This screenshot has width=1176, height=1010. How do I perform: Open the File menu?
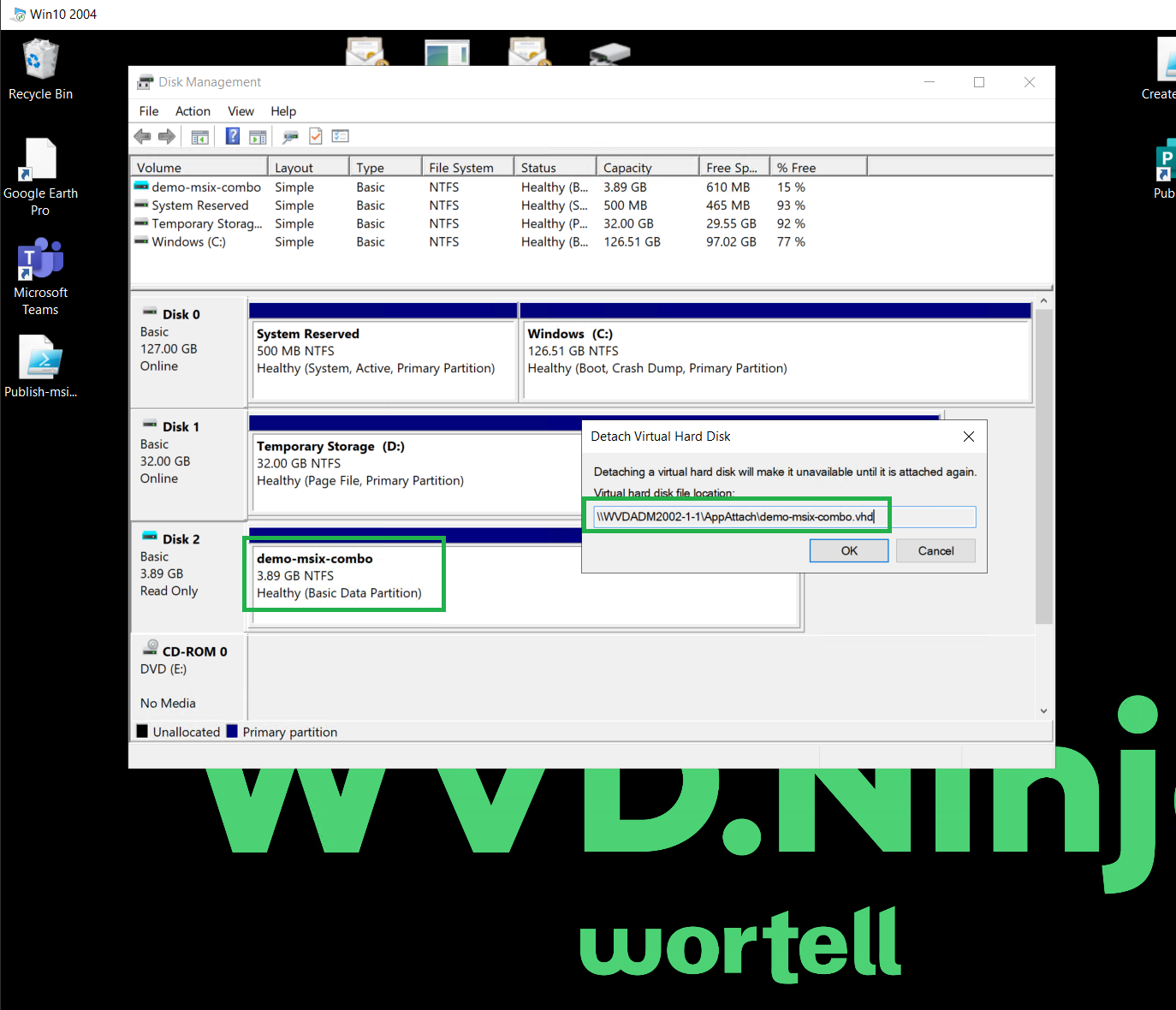[x=149, y=111]
